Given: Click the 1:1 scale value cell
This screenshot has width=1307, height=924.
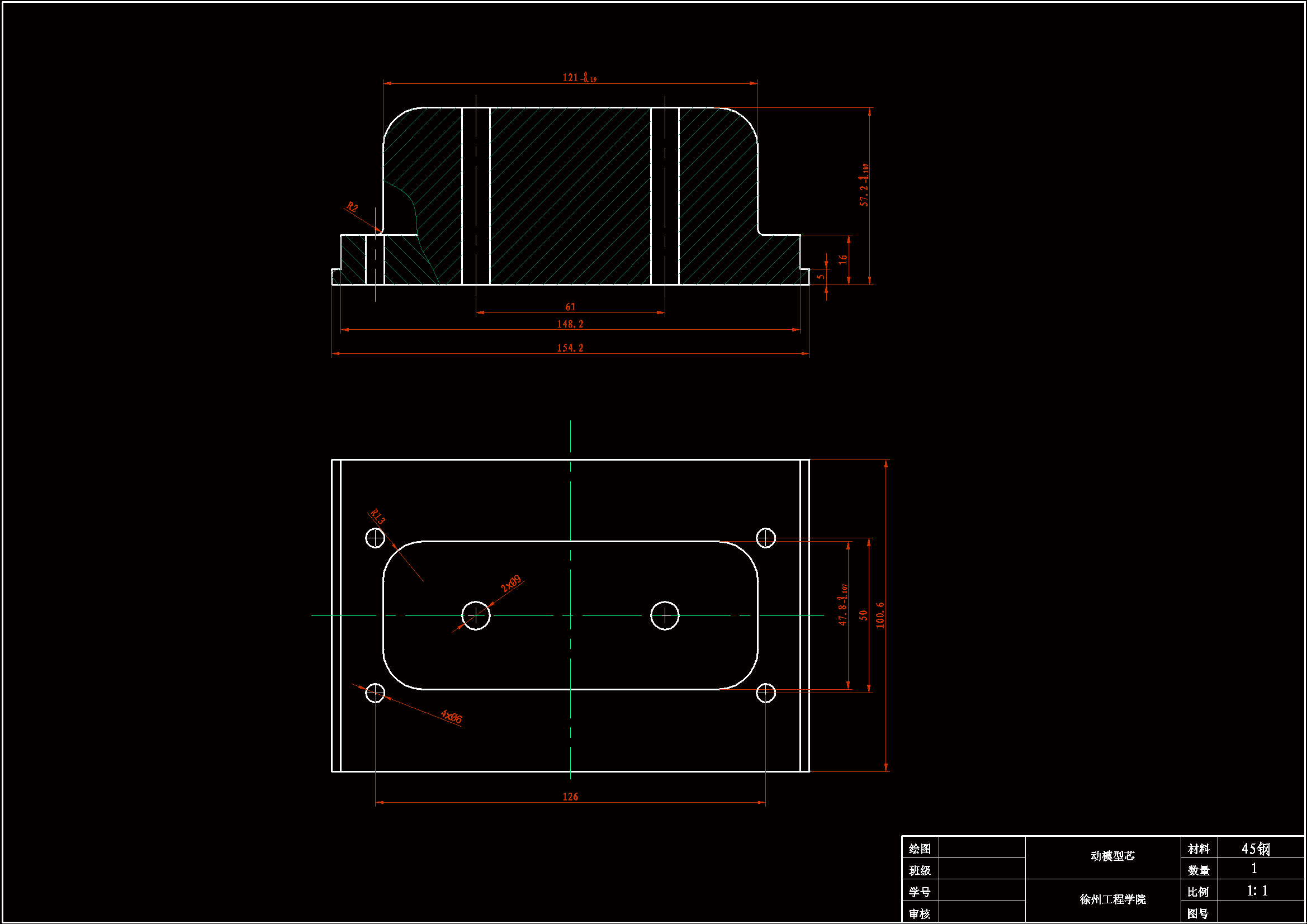Looking at the screenshot, I should coord(1257,891).
